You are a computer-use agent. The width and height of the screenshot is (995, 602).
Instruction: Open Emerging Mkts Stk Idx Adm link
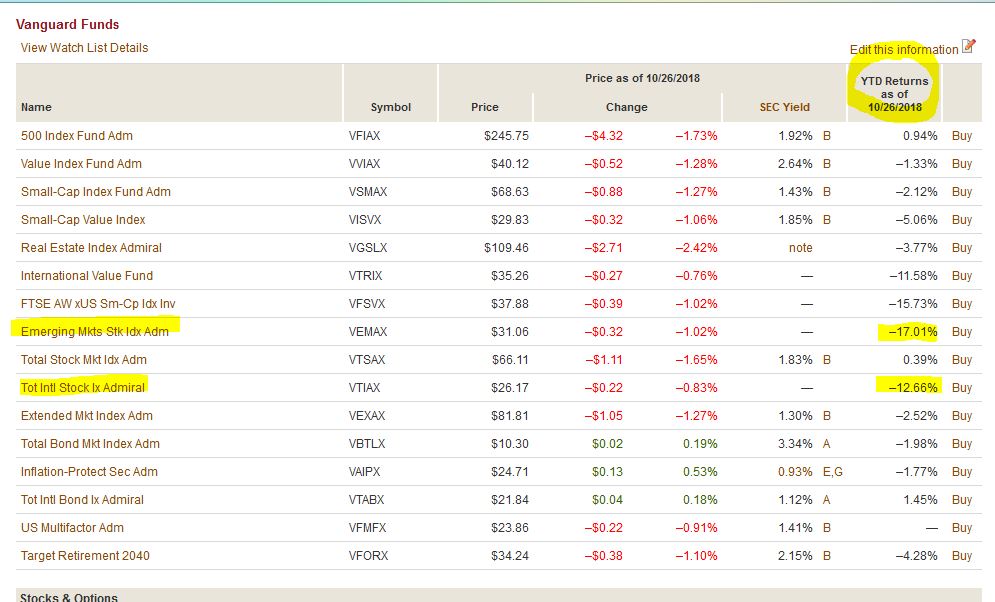pos(95,332)
